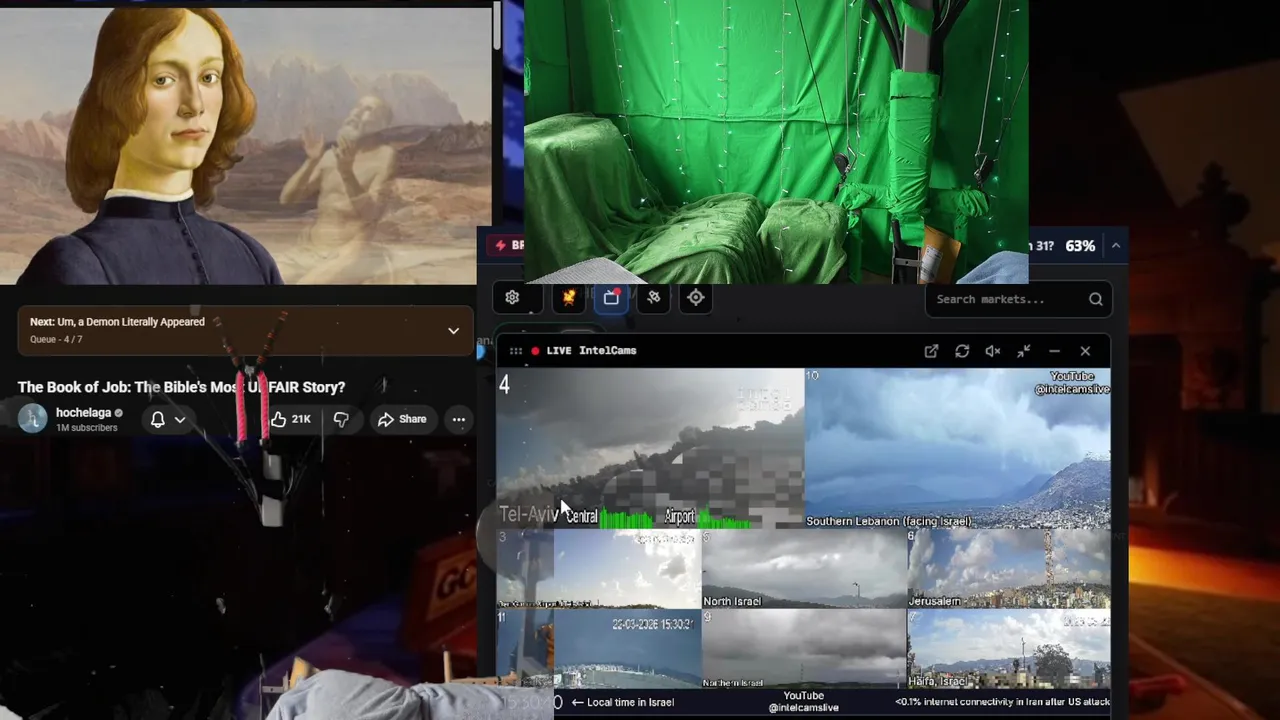
Task: Click the YouTube video player portrait frame
Action: (245, 146)
